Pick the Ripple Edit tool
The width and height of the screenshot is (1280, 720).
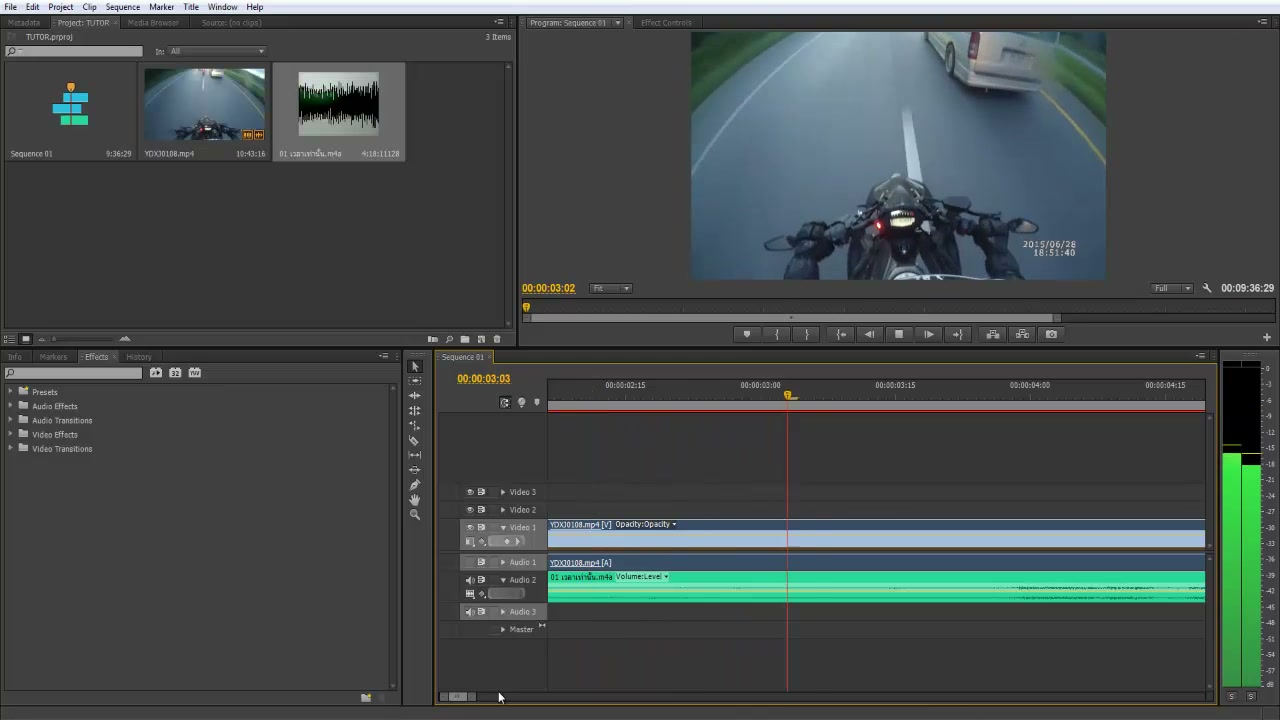pos(415,396)
